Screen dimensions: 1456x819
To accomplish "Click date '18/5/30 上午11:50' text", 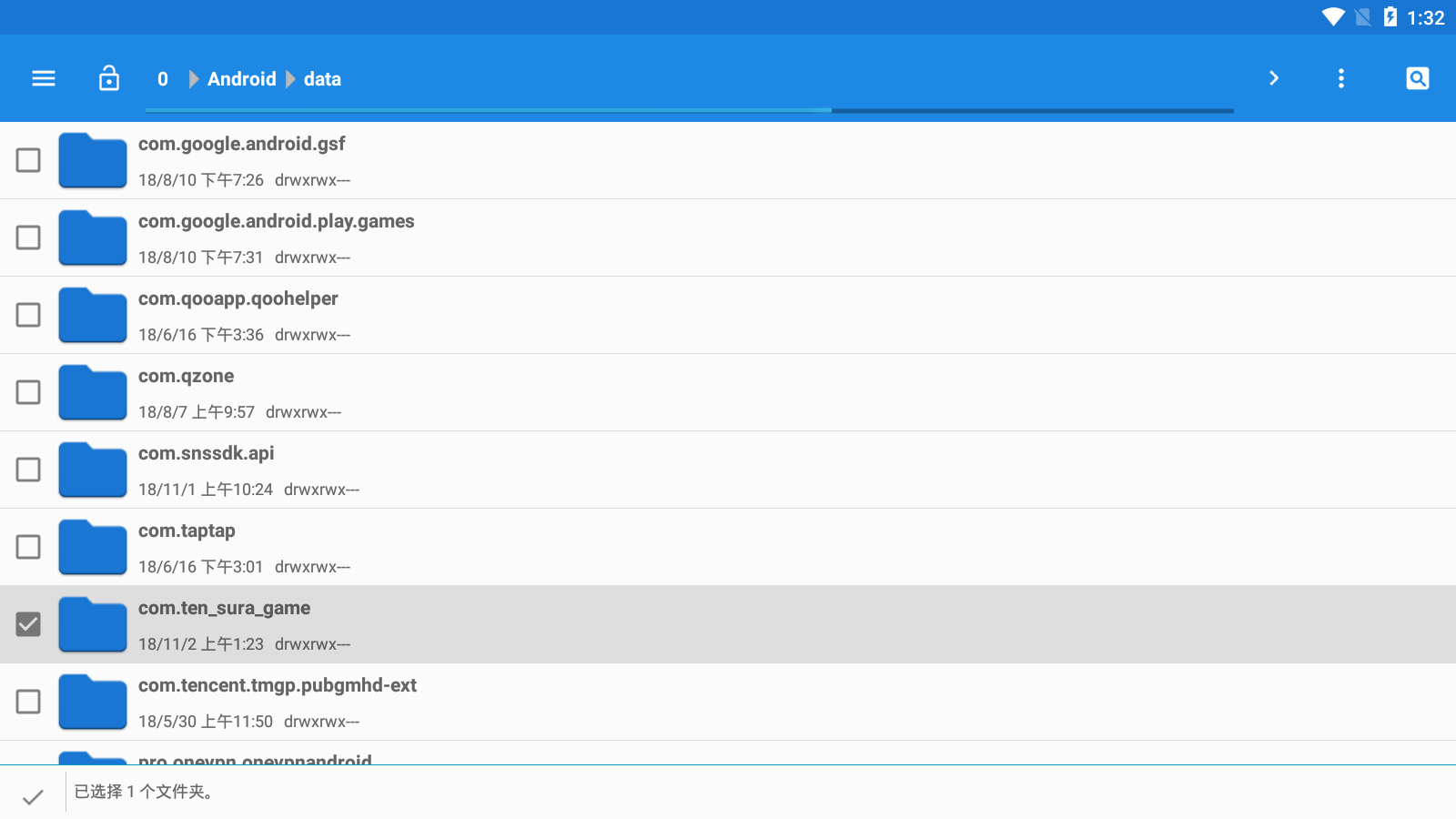I will (206, 722).
